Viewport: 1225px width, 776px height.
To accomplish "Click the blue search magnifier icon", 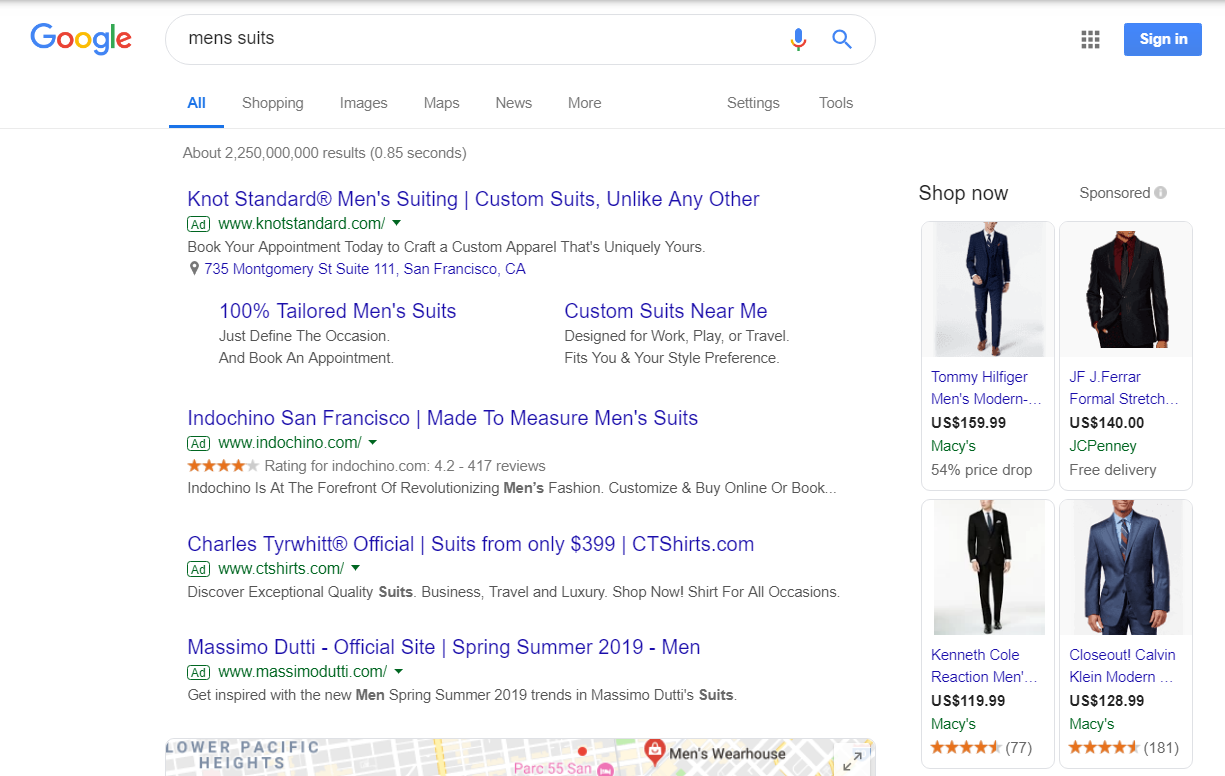I will coord(842,39).
